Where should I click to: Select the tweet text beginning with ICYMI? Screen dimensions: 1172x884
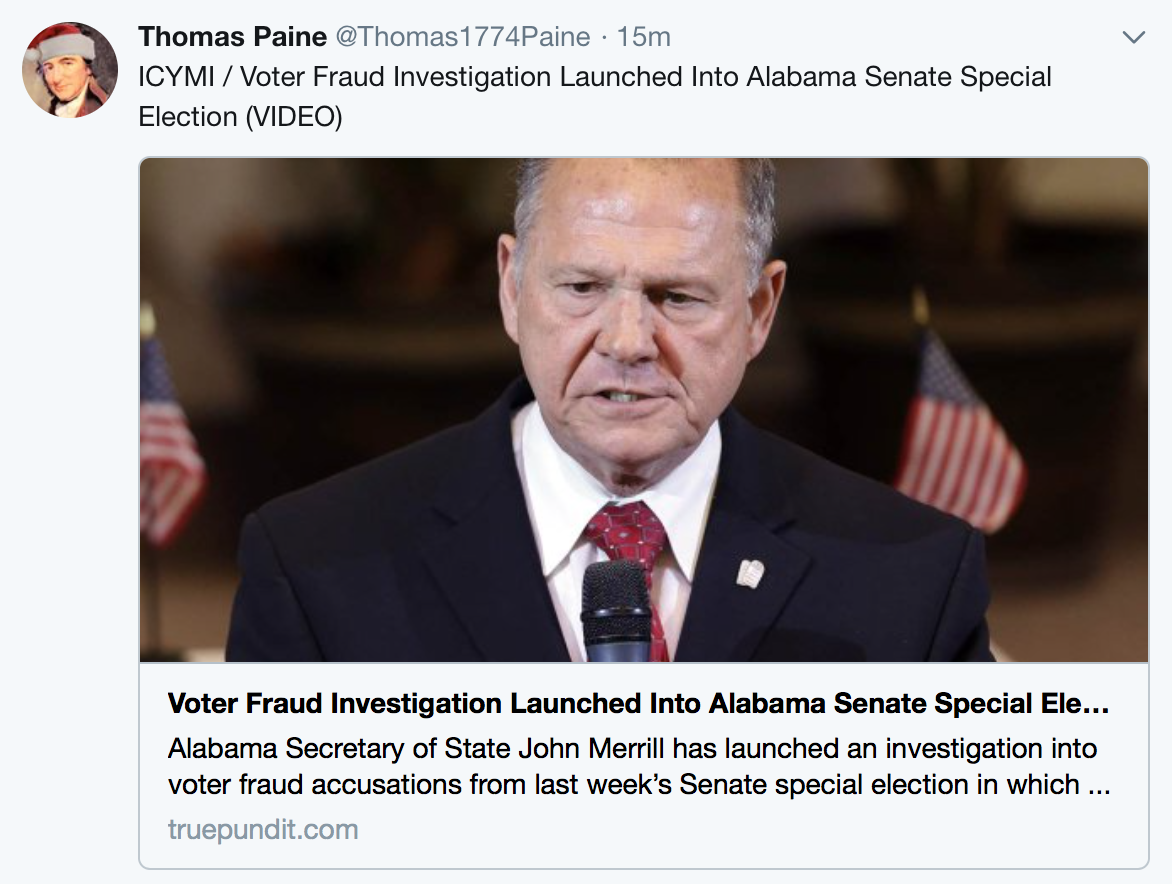pyautogui.click(x=595, y=96)
